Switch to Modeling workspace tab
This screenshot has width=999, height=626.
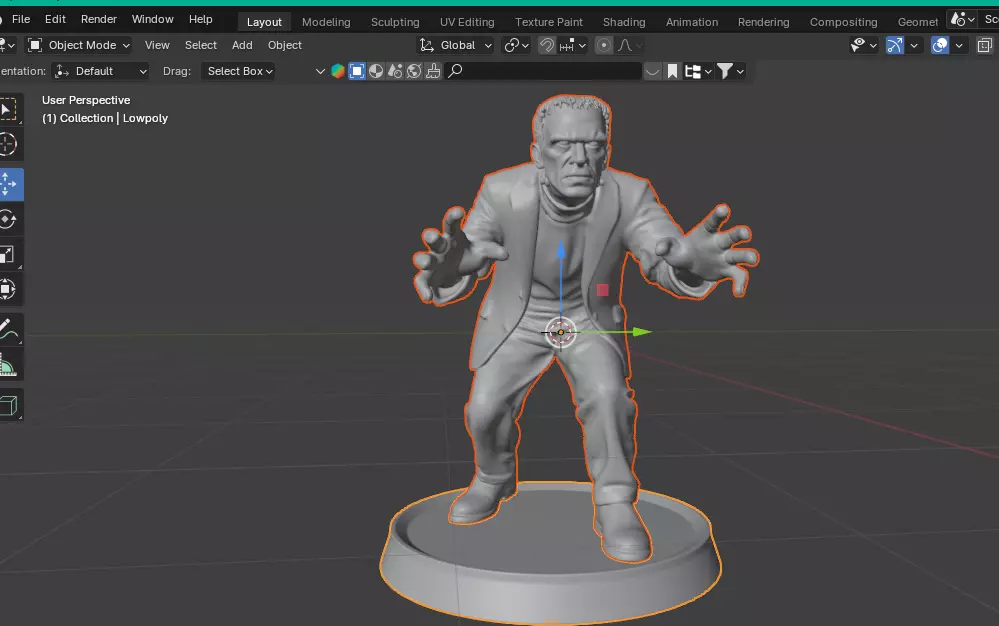[326, 22]
